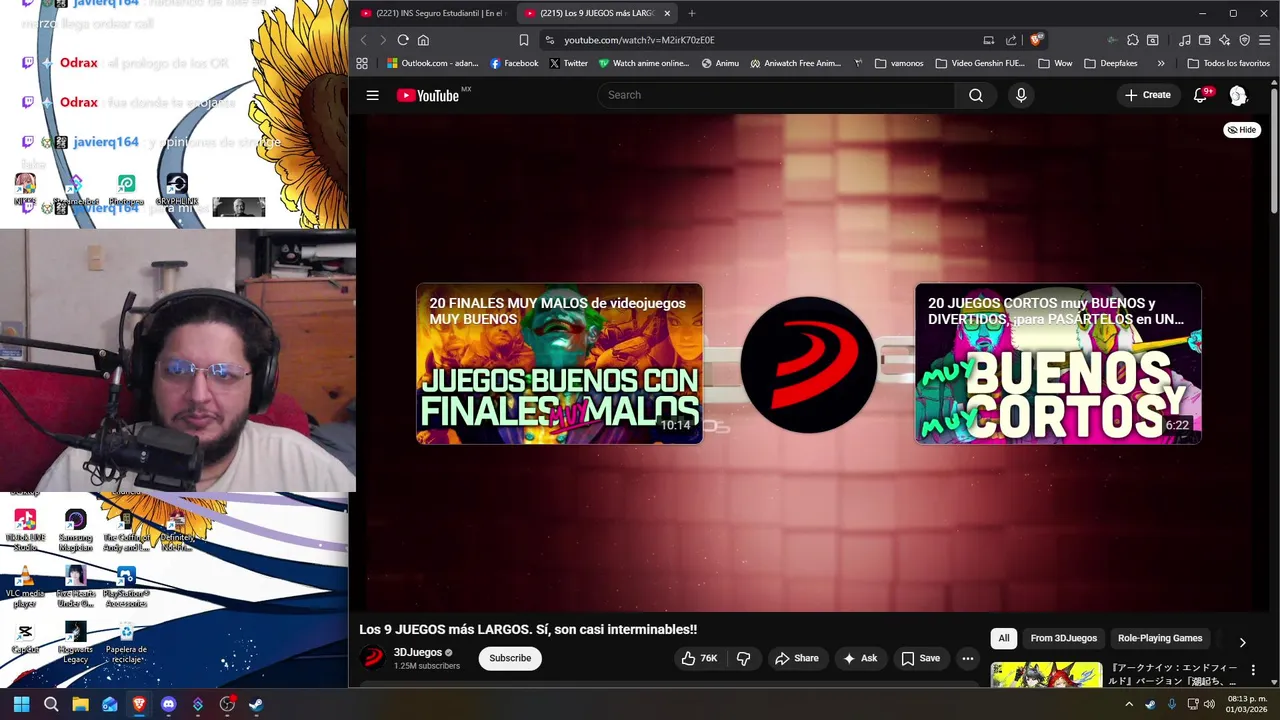The image size is (1280, 720).
Task: Open the browser extensions puzzle icon
Action: pyautogui.click(x=1132, y=40)
